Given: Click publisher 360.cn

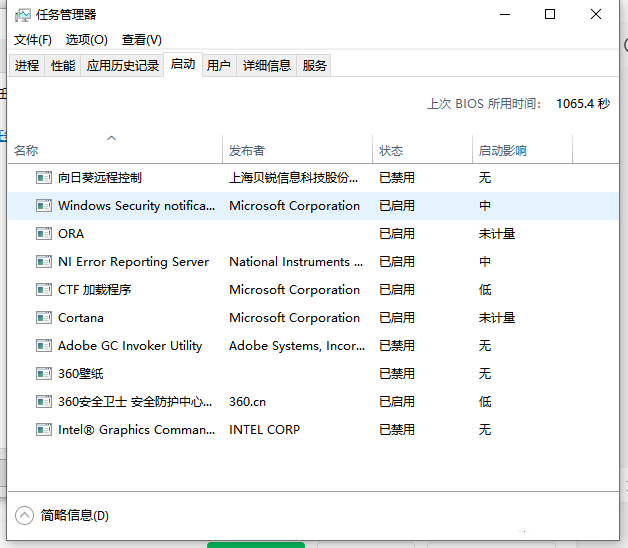Looking at the screenshot, I should point(248,402).
